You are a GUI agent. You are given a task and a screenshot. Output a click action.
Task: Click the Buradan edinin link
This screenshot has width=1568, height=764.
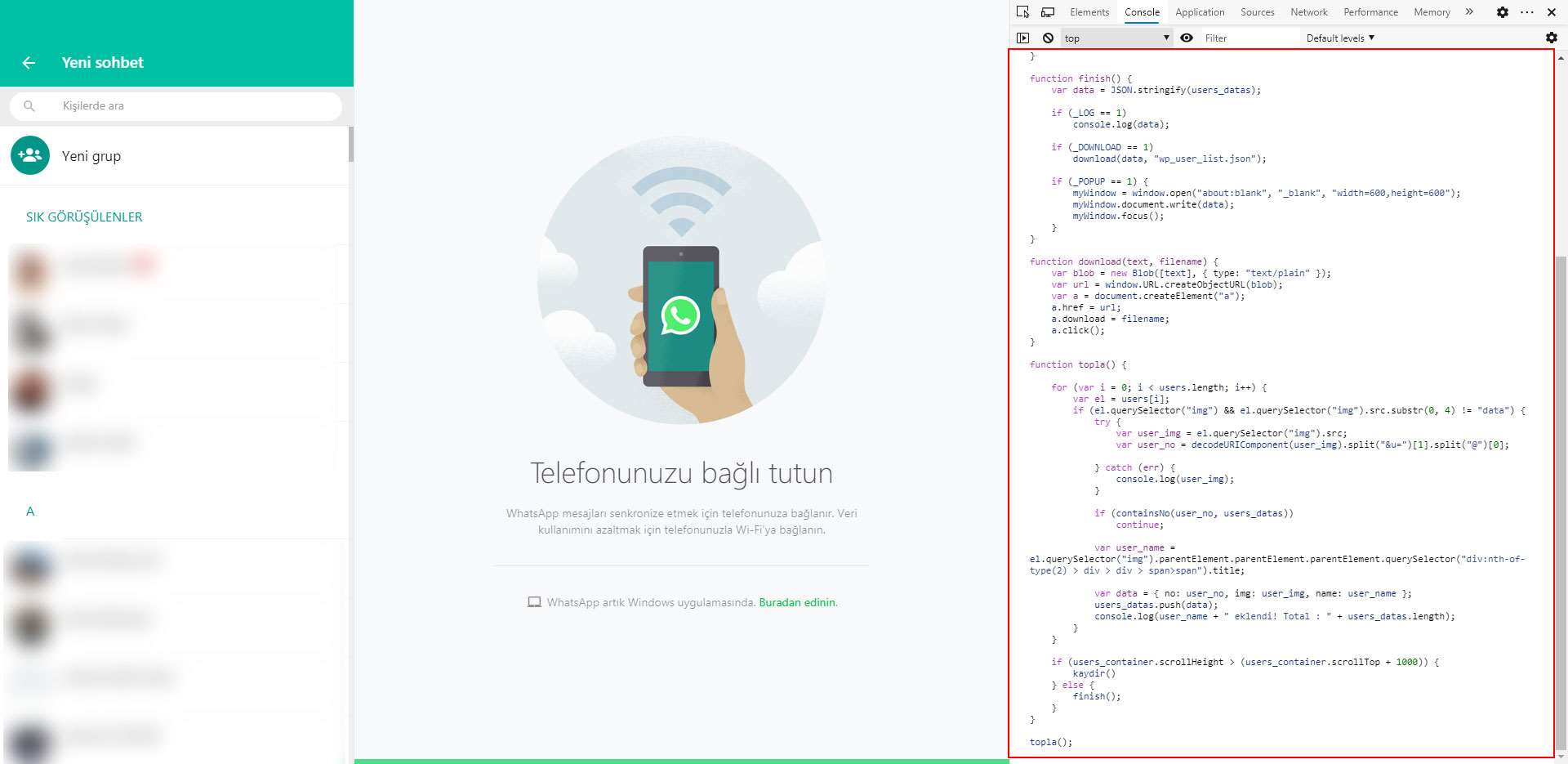point(798,602)
